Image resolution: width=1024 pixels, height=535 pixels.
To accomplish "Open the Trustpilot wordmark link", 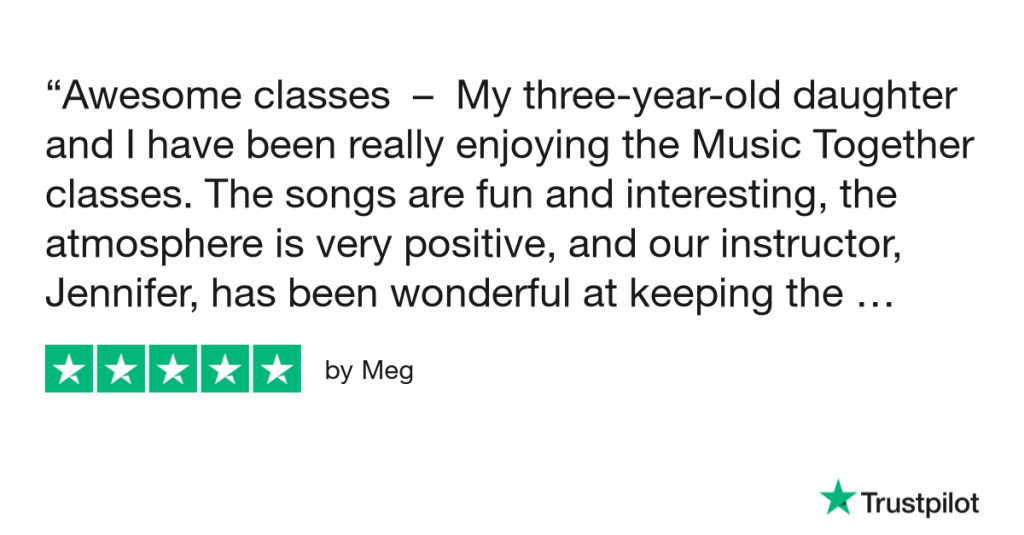I will click(x=920, y=504).
